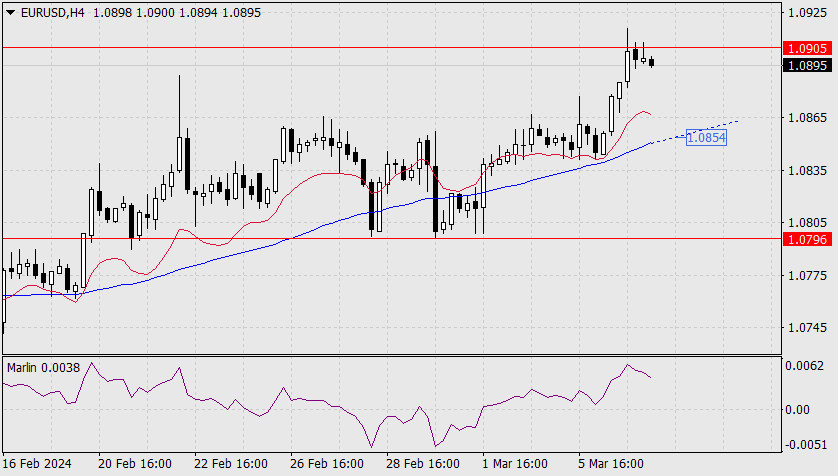Viewport: 838px width, 476px height.
Task: Click the 1.0835 price scale value
Action: [808, 170]
